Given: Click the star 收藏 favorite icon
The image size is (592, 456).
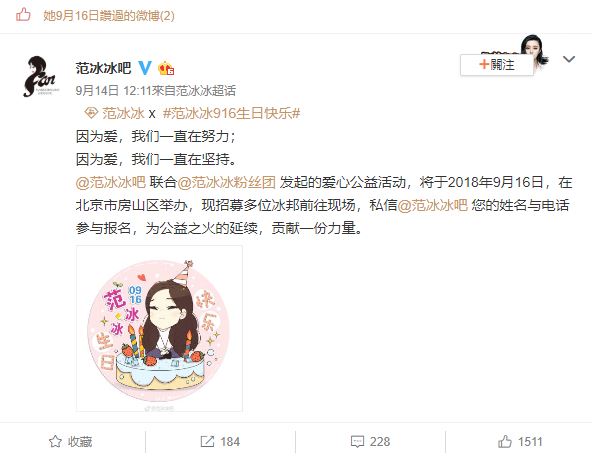Looking at the screenshot, I should coord(56,441).
